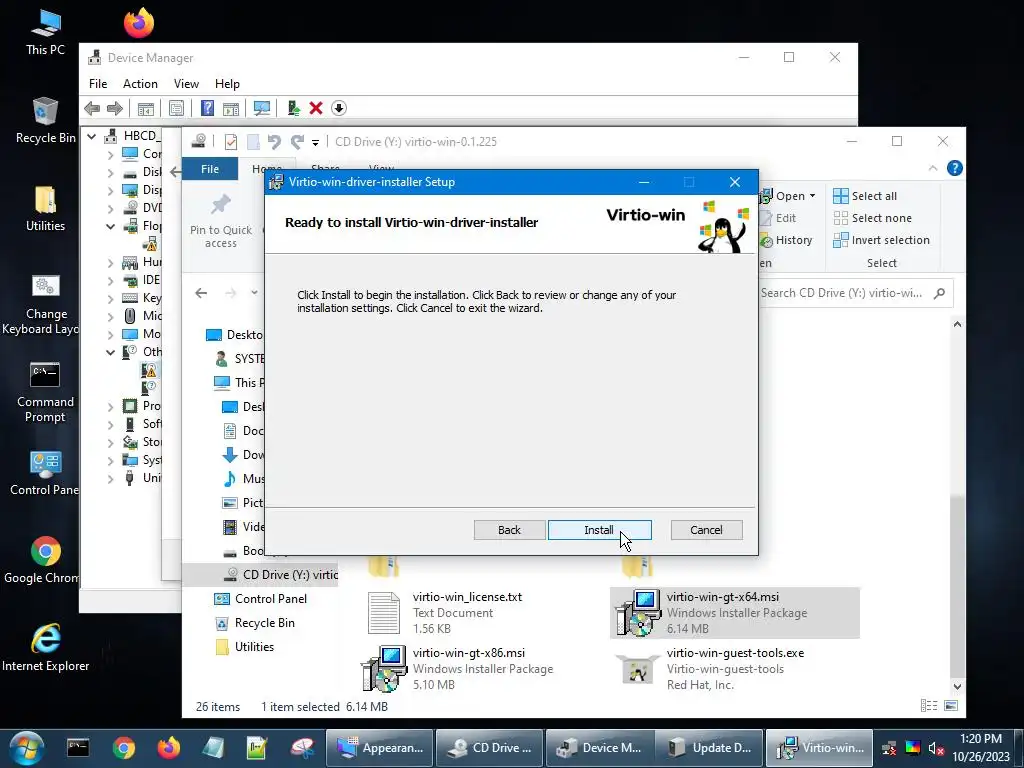Open the File tab in the CD Drive Explorer

[210, 169]
